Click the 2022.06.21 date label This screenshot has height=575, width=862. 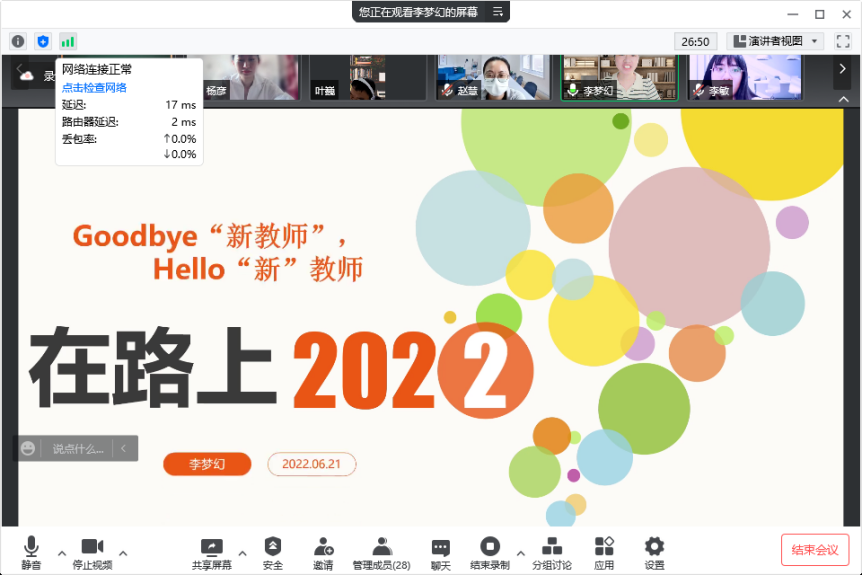coord(312,464)
